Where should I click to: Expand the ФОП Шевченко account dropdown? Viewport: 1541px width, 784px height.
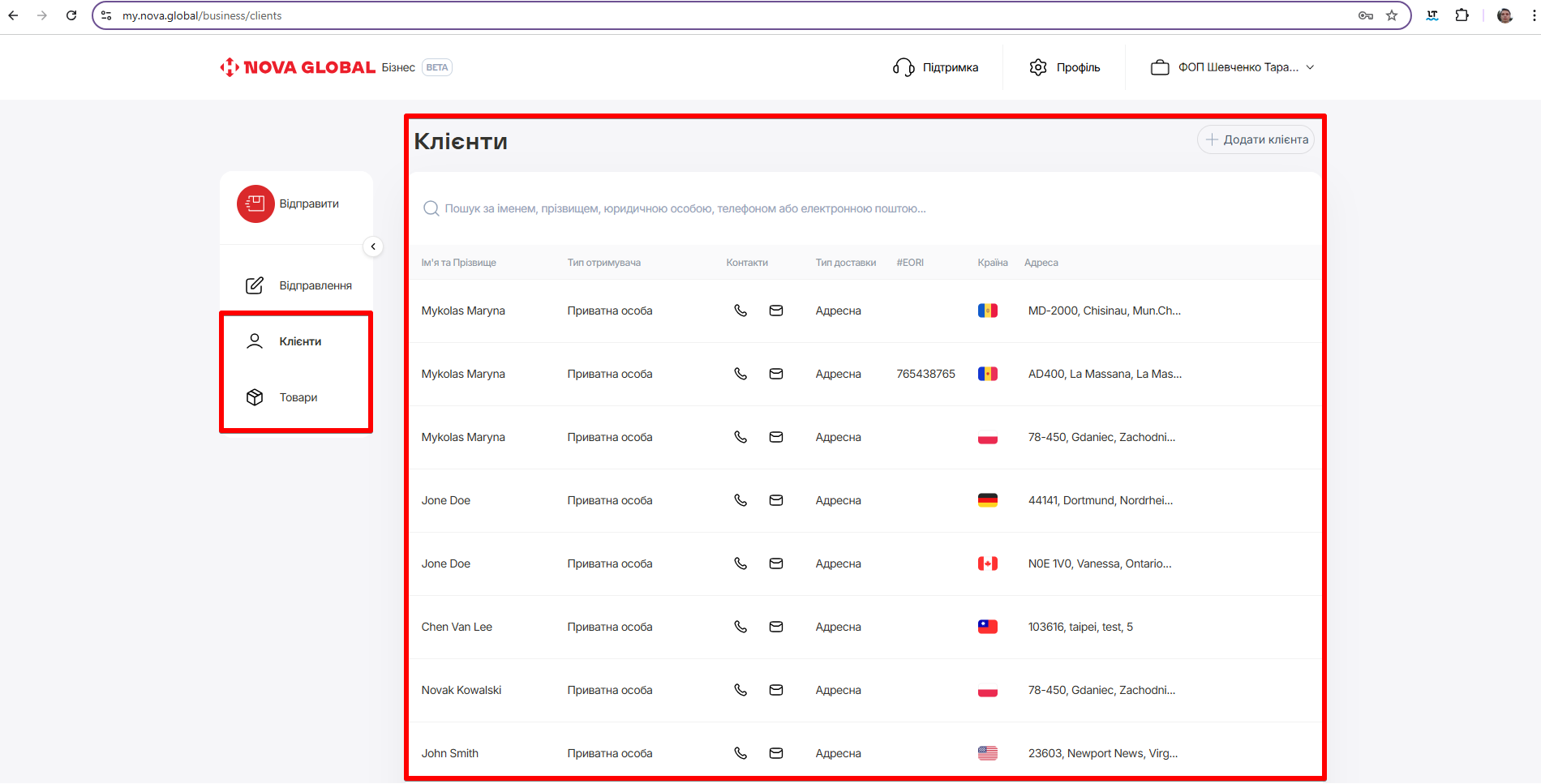click(x=1232, y=67)
